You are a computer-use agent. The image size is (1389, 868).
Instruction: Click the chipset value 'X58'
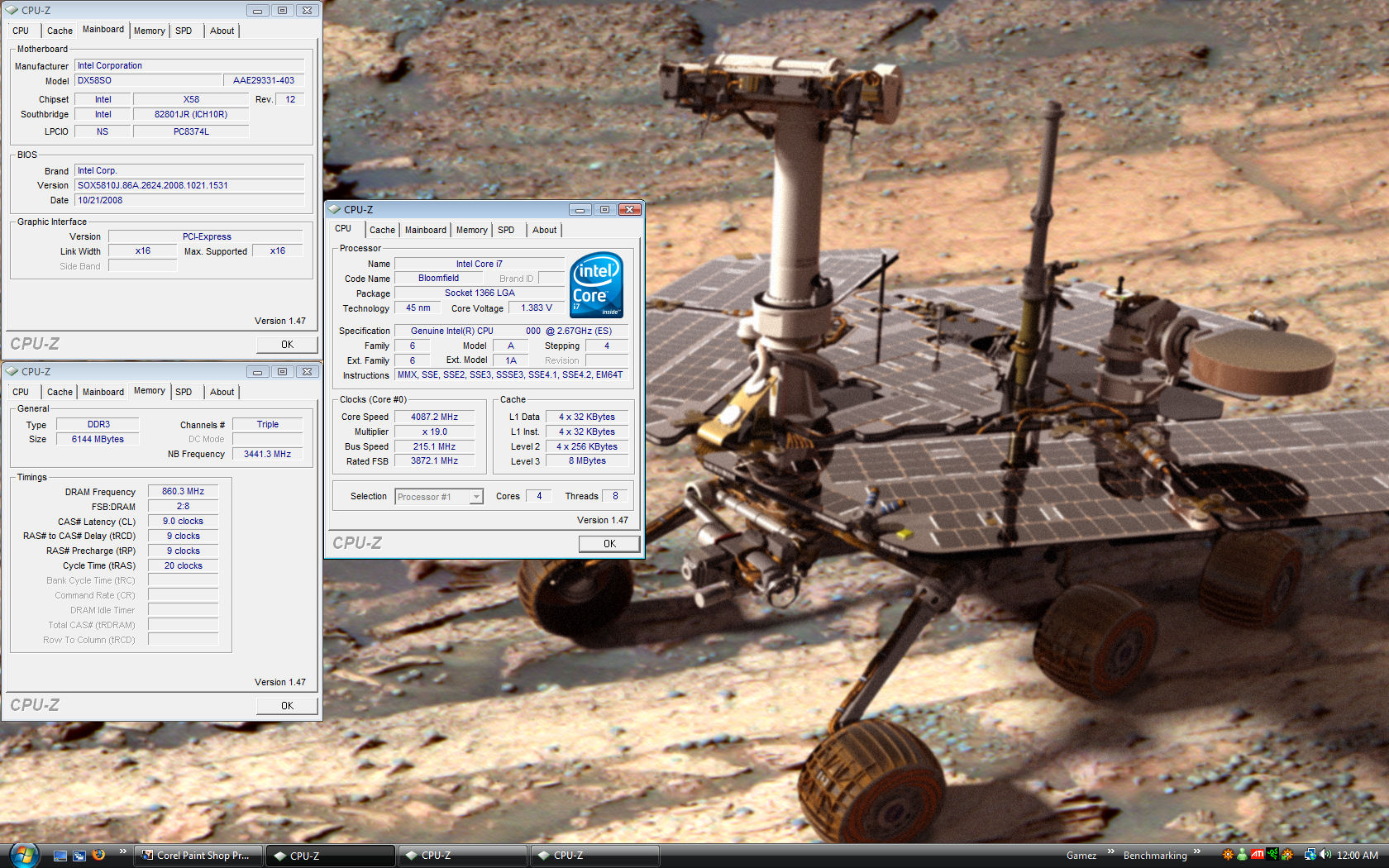pos(191,99)
